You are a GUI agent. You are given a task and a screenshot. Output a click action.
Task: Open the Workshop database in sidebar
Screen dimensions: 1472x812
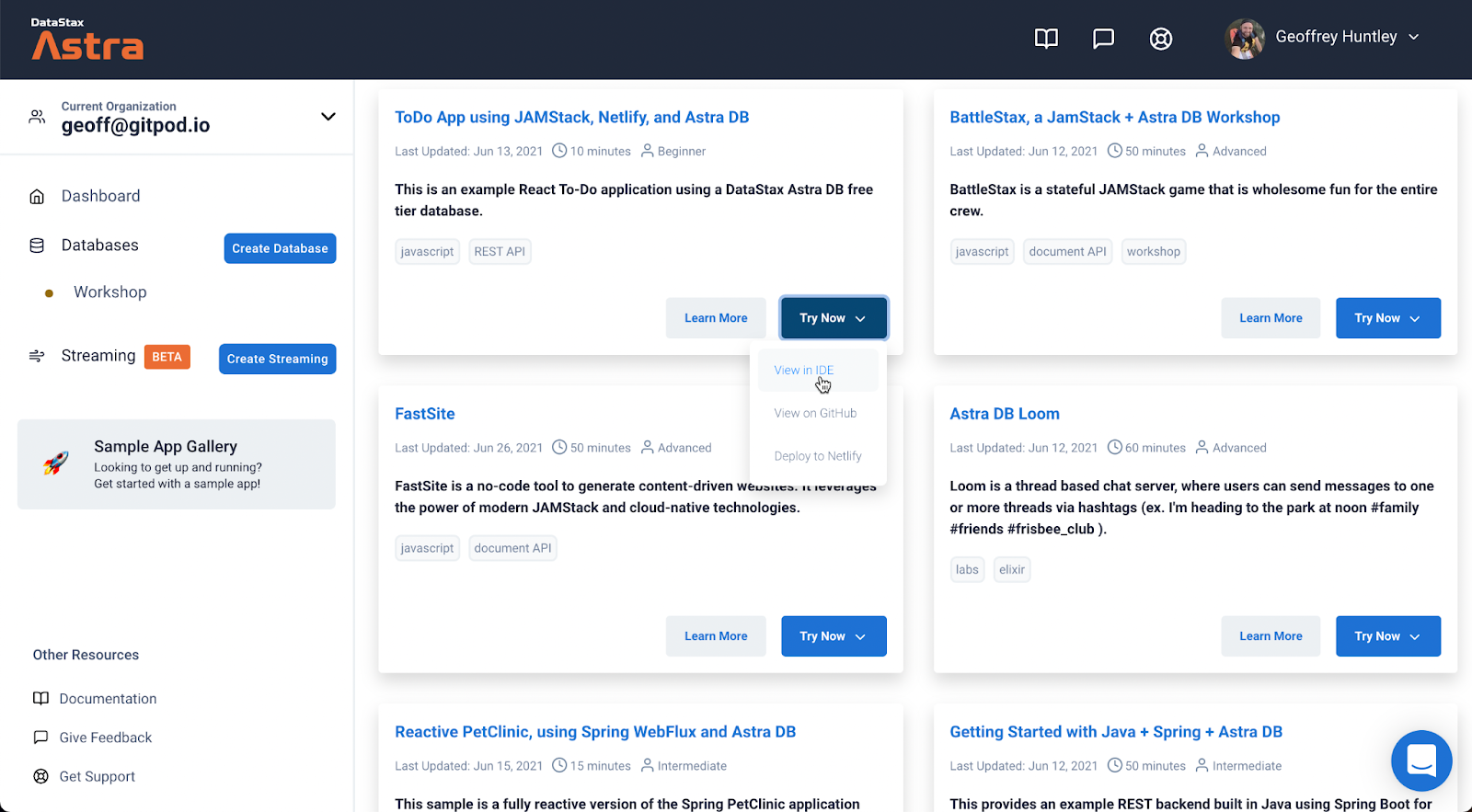point(110,292)
